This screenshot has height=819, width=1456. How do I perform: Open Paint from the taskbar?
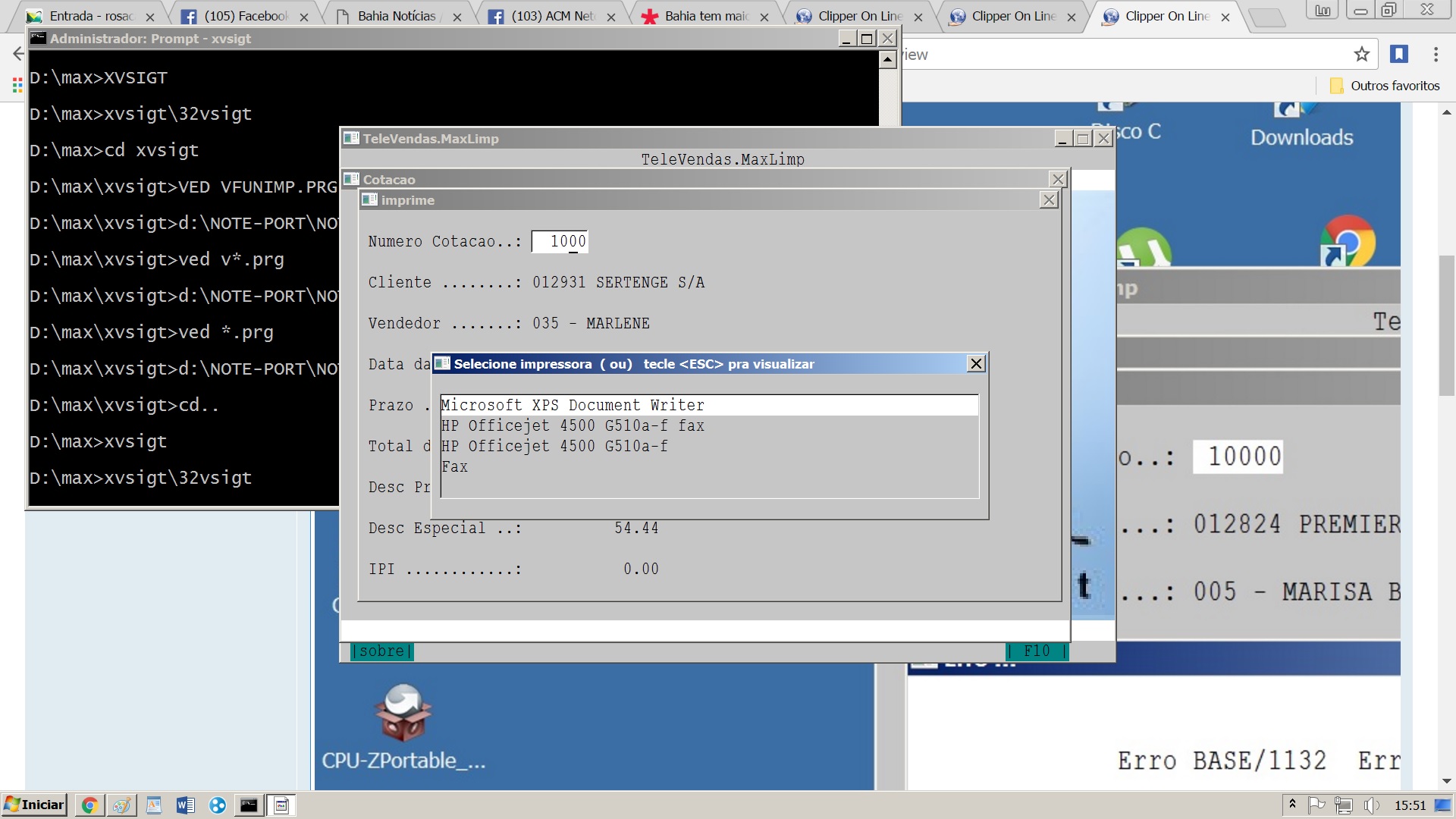point(121,805)
